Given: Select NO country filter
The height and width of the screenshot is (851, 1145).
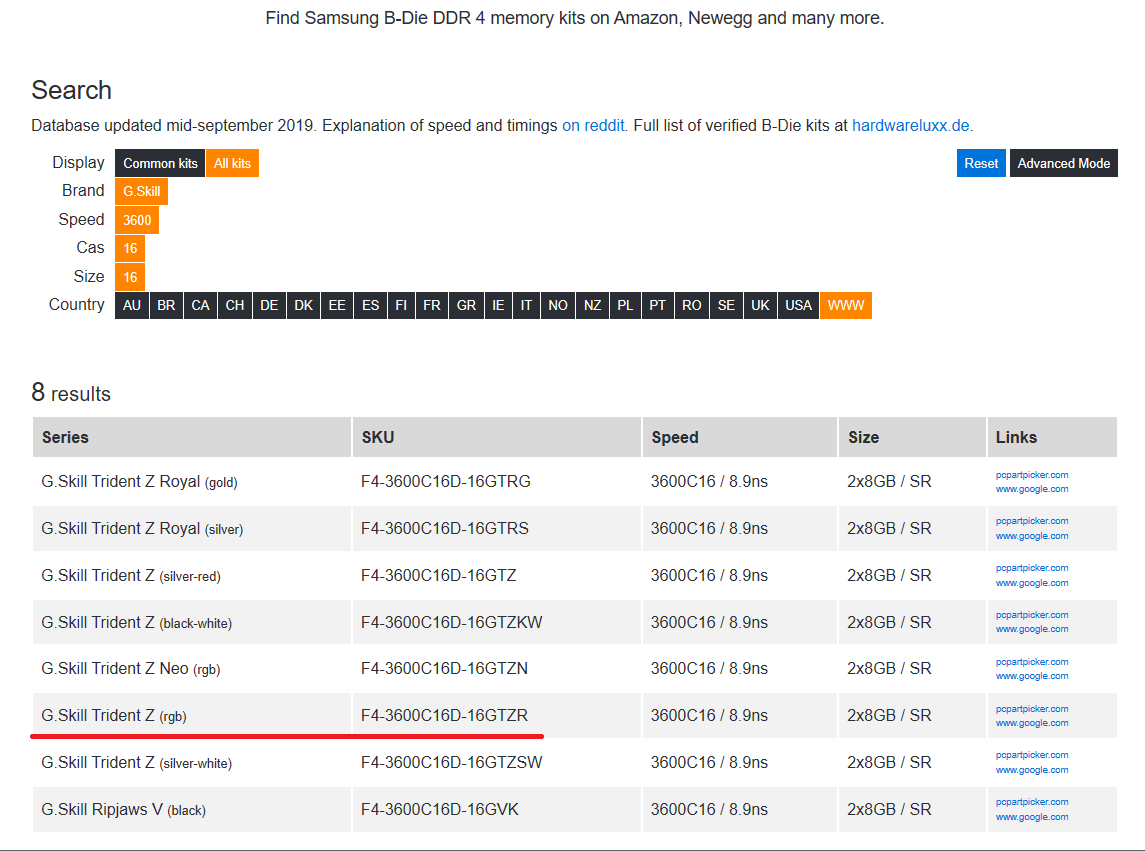Looking at the screenshot, I should (558, 305).
